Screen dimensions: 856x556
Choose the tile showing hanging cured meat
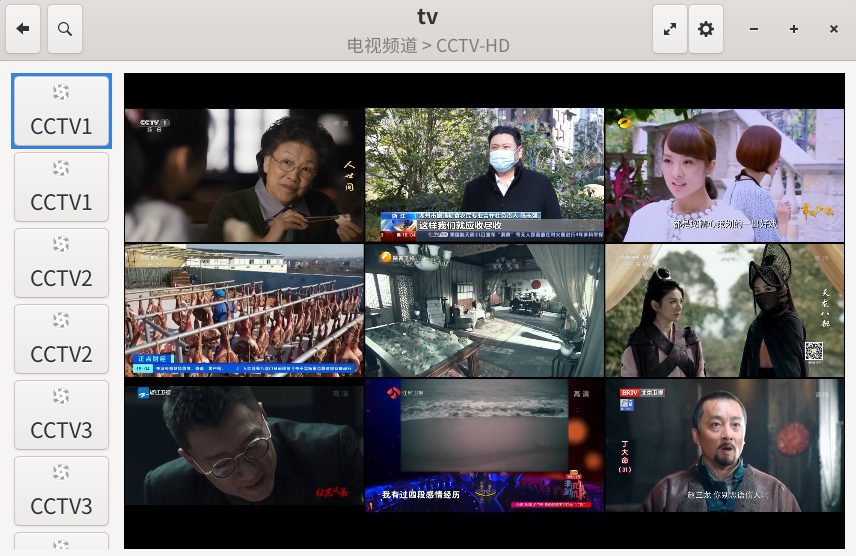click(x=244, y=310)
